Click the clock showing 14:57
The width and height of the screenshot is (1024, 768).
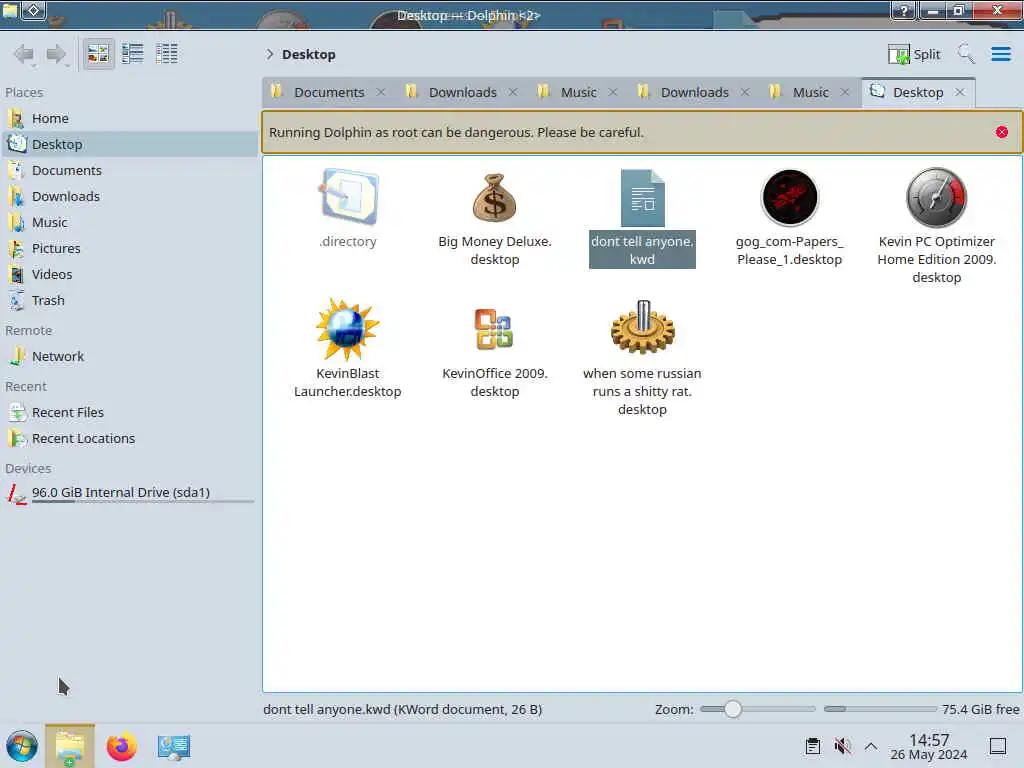pyautogui.click(x=929, y=746)
